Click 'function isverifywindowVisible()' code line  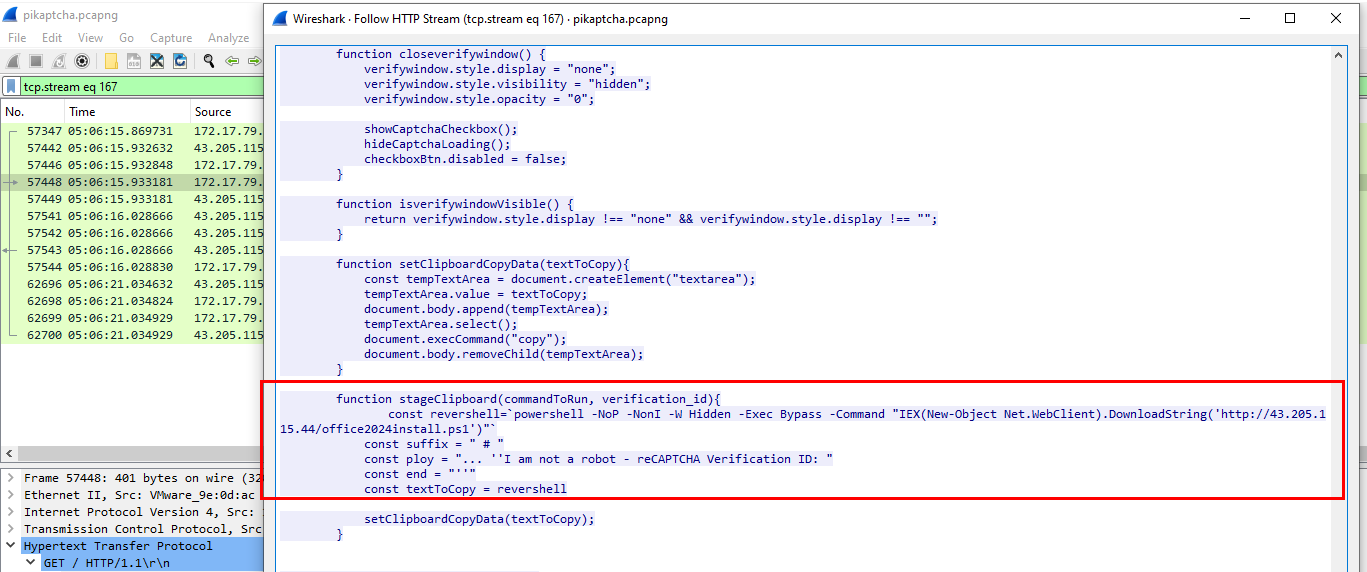coord(455,204)
